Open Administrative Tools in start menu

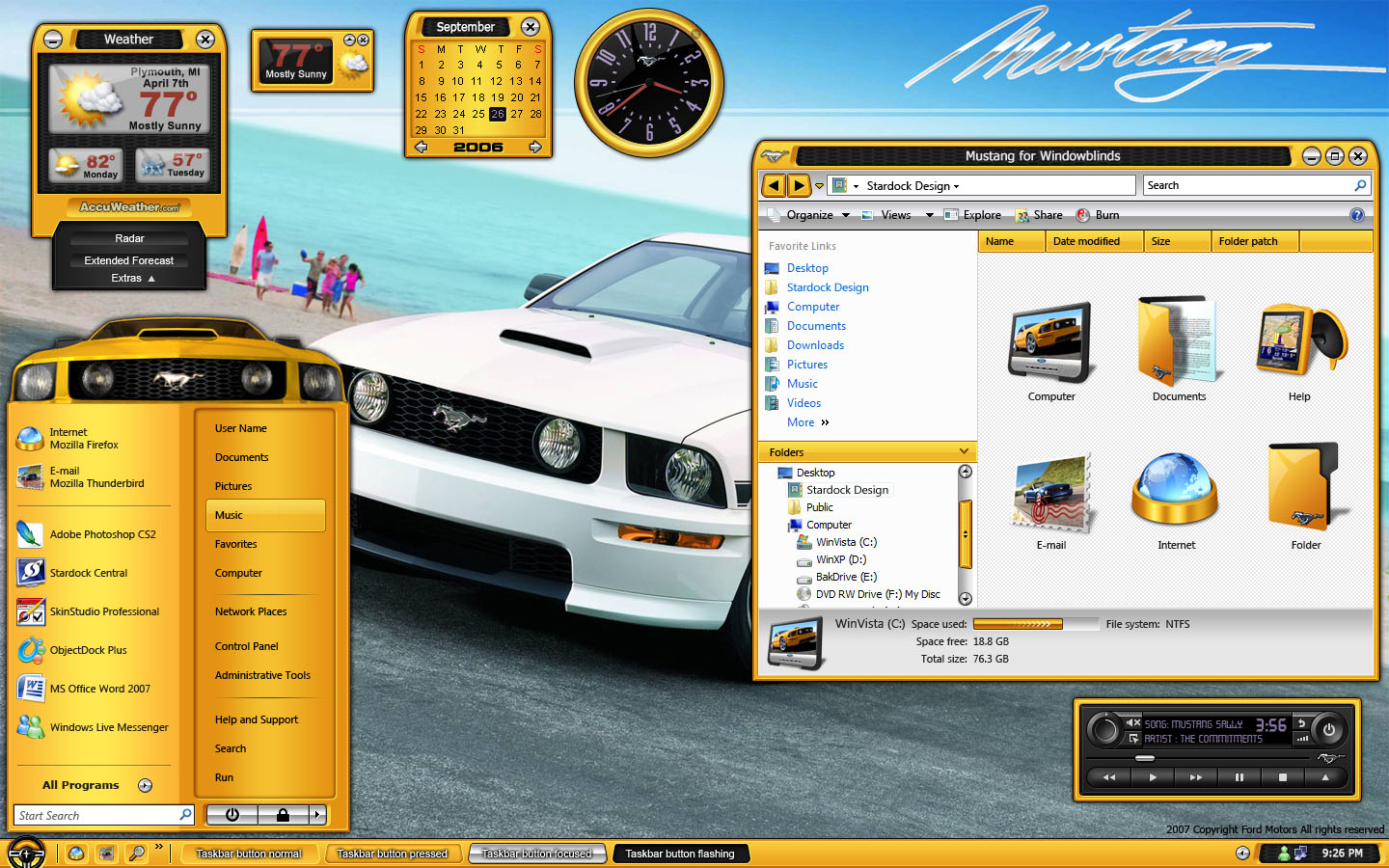tap(262, 675)
